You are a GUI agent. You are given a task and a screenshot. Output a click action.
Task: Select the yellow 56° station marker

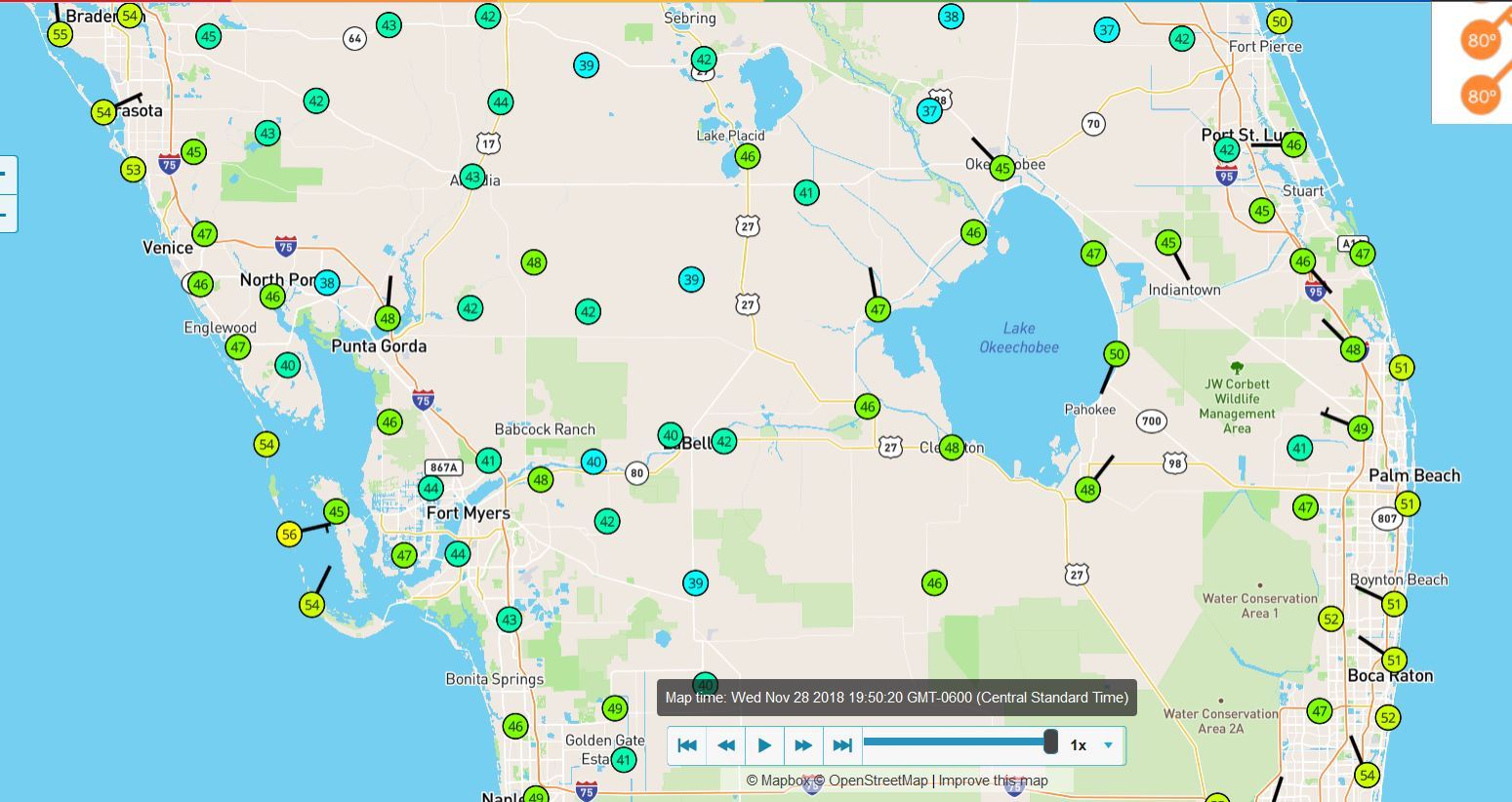point(289,535)
